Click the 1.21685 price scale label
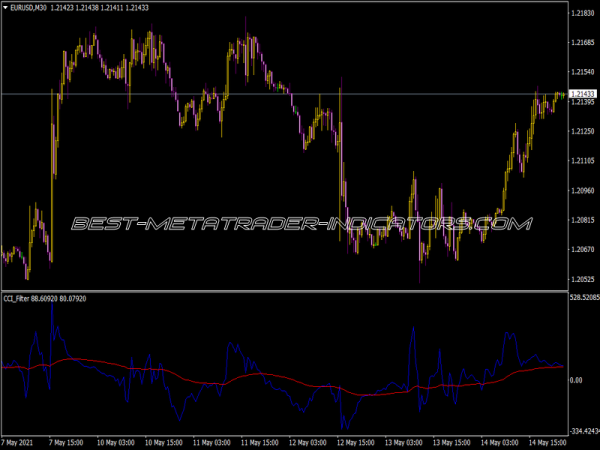Image resolution: width=600 pixels, height=450 pixels. point(582,43)
